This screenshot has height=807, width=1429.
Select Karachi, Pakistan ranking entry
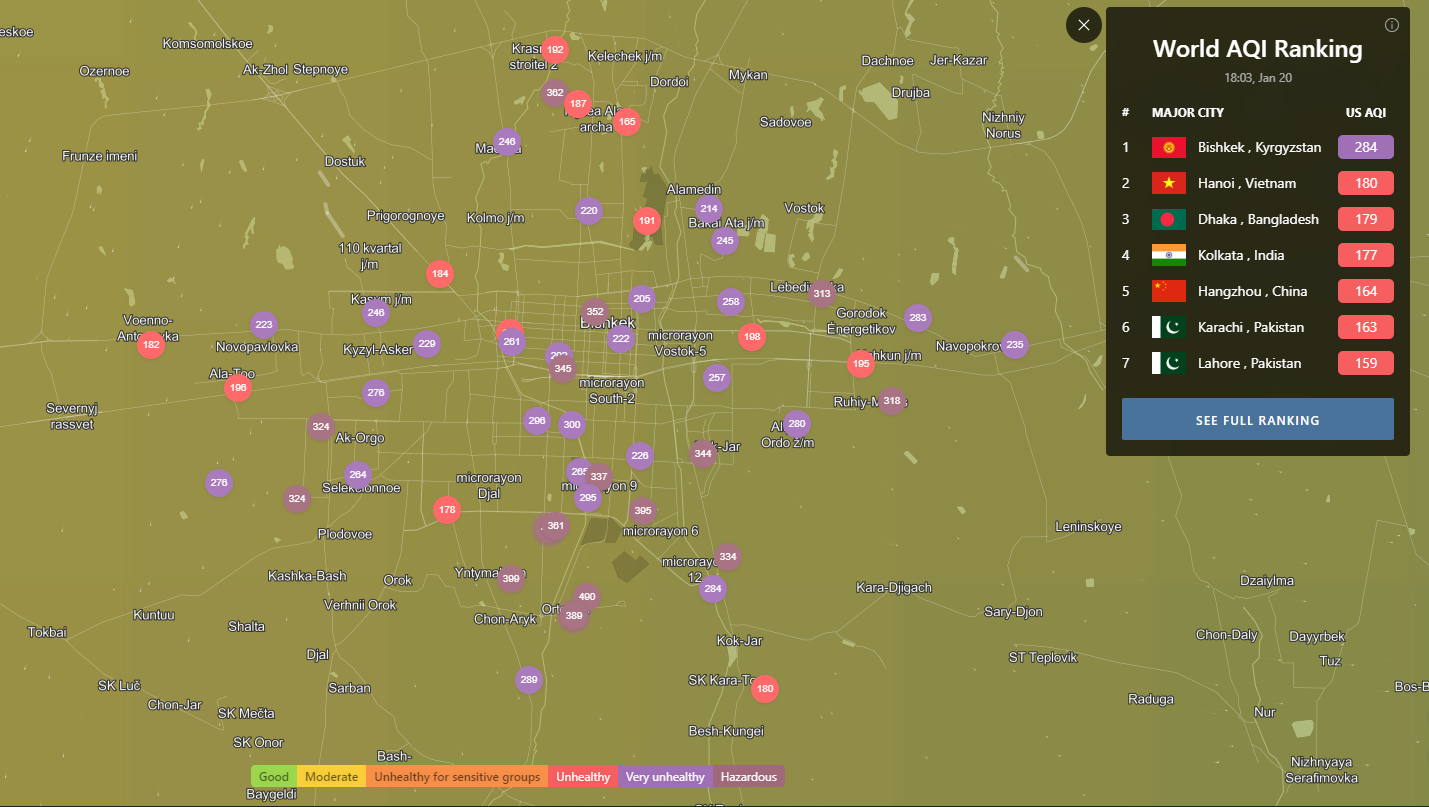1250,328
